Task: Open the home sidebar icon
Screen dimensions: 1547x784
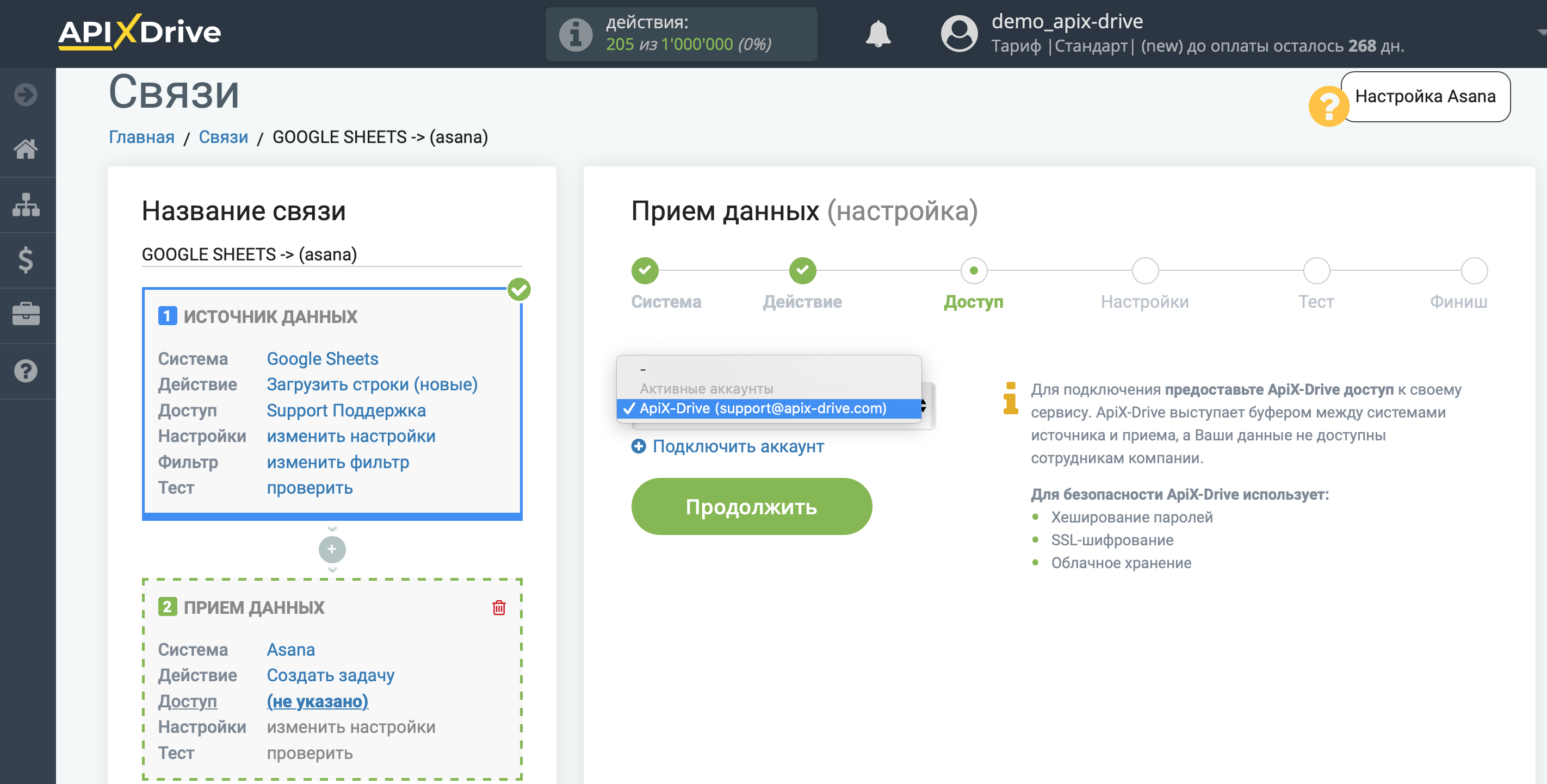Action: tap(26, 149)
